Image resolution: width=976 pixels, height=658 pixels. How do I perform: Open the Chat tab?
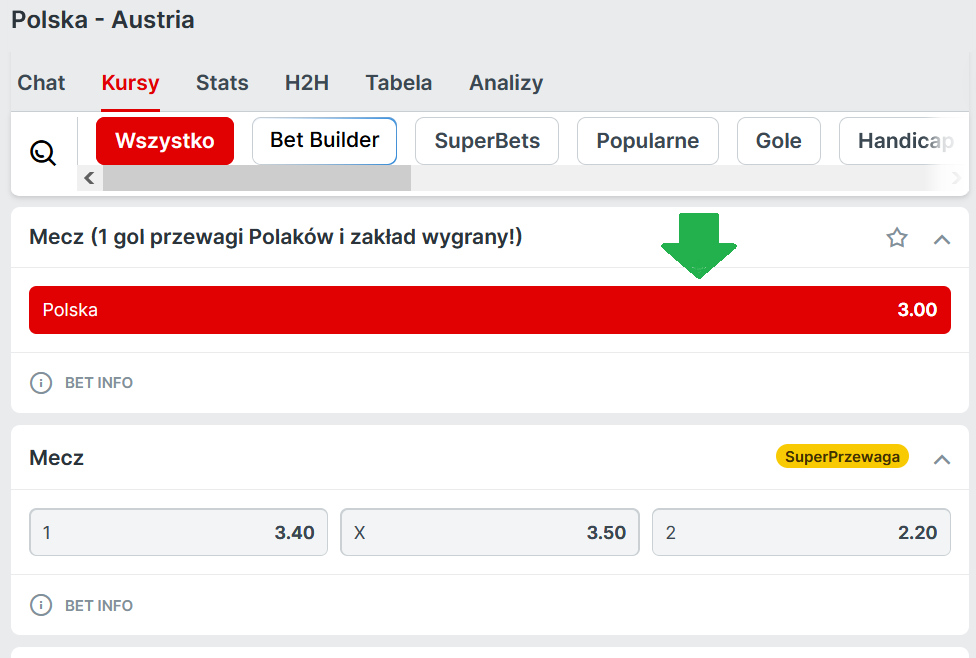click(x=41, y=83)
